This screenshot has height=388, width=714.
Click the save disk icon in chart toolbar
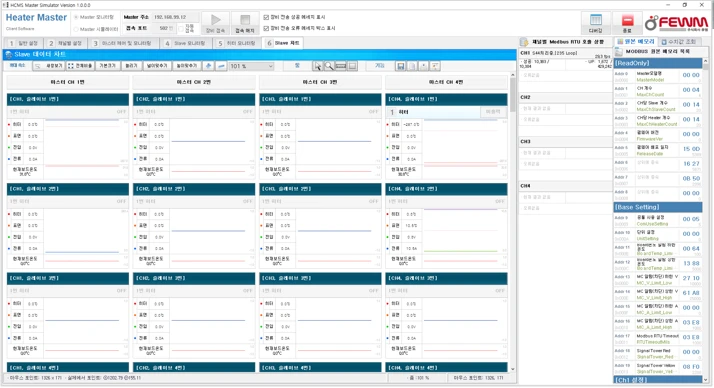(401, 66)
